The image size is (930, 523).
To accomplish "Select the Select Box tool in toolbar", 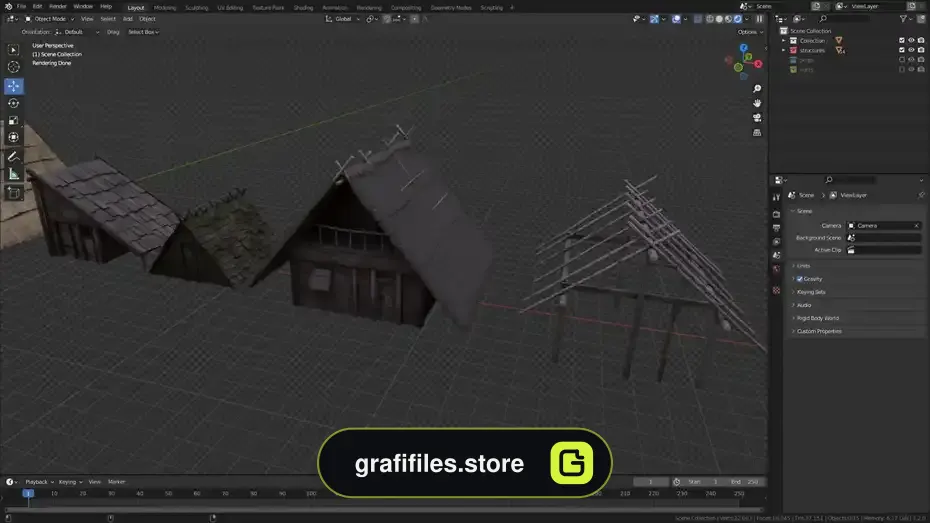I will [13, 50].
